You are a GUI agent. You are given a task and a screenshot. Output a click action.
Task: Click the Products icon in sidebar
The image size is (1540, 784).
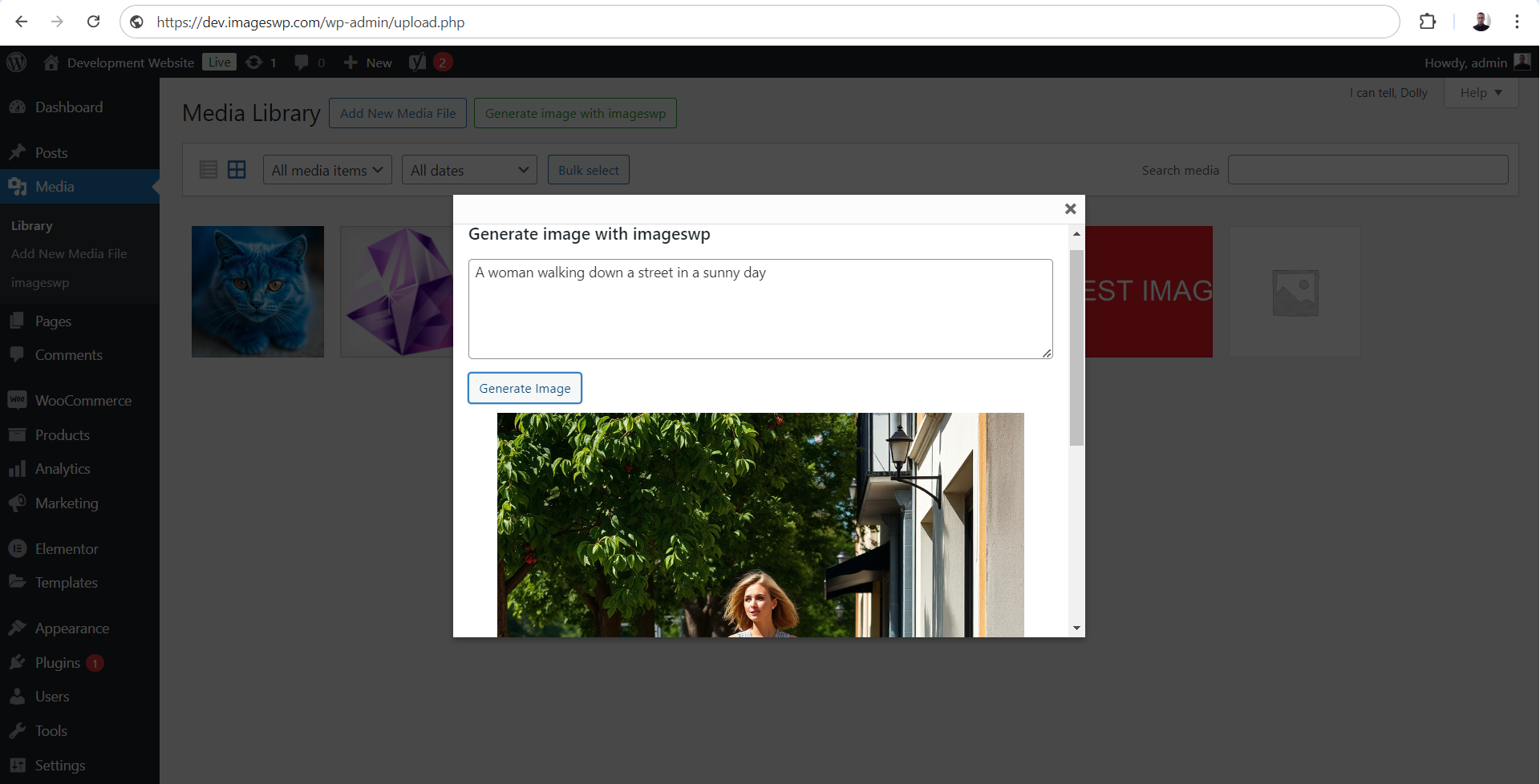[17, 434]
